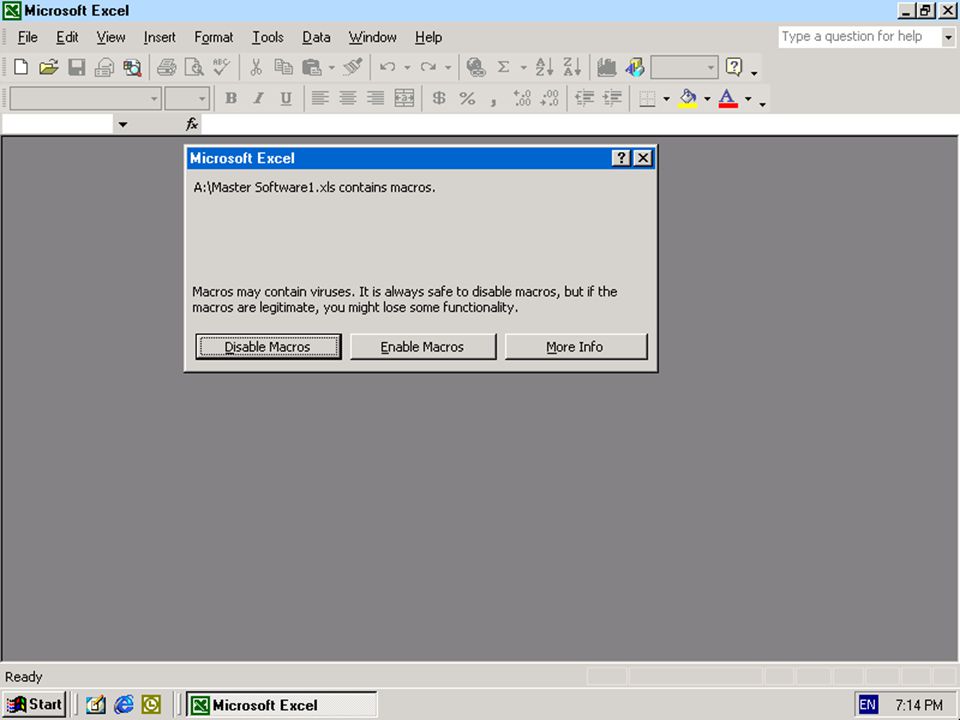Click the Print Preview icon
The image size is (960, 720).
194,67
